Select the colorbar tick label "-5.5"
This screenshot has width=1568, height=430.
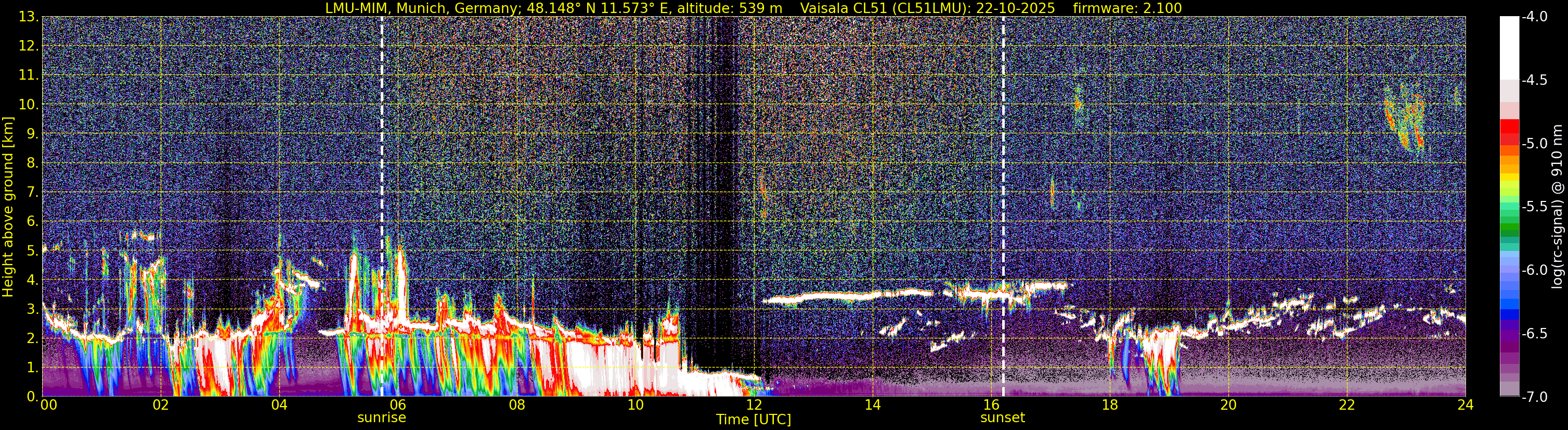click(x=1534, y=207)
